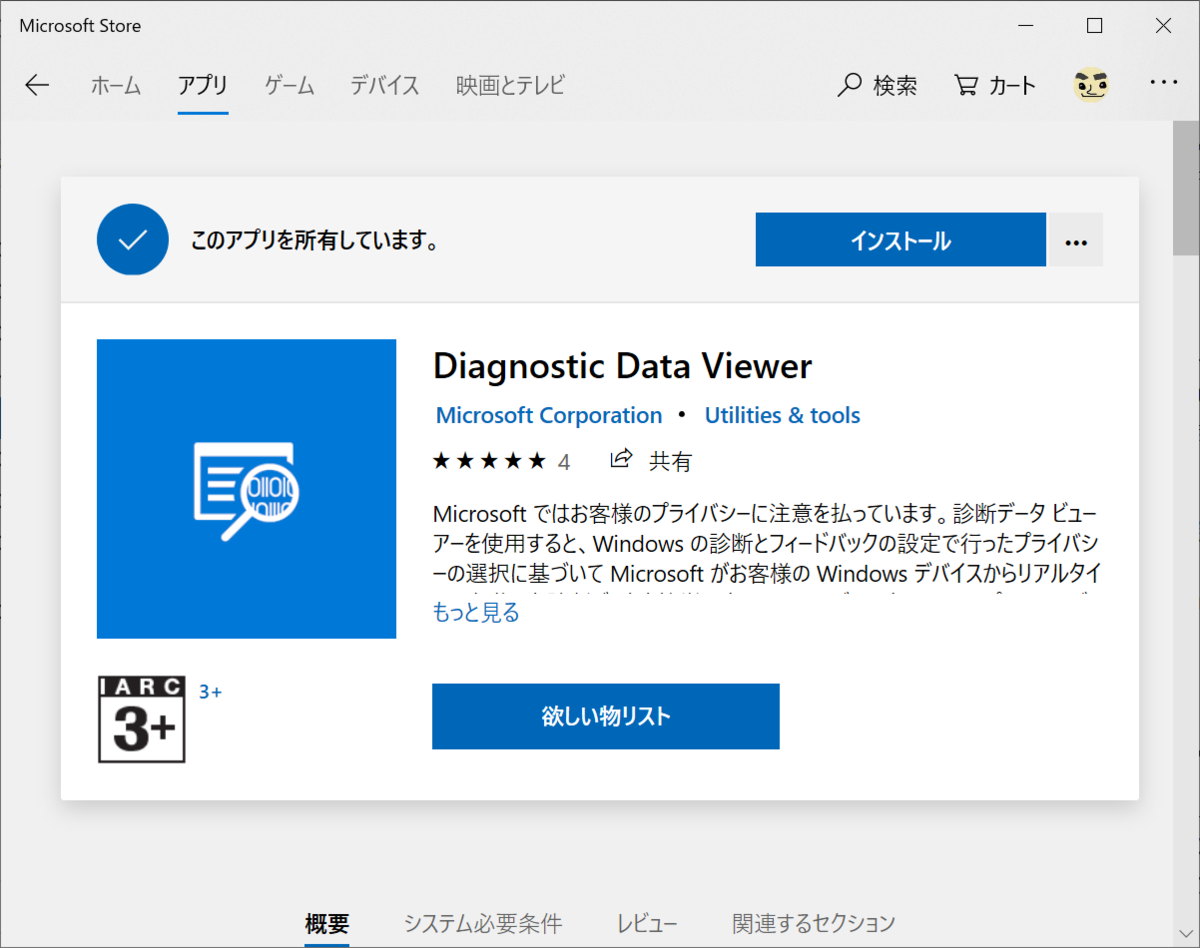Open the 映画とテレビ tab

510,86
